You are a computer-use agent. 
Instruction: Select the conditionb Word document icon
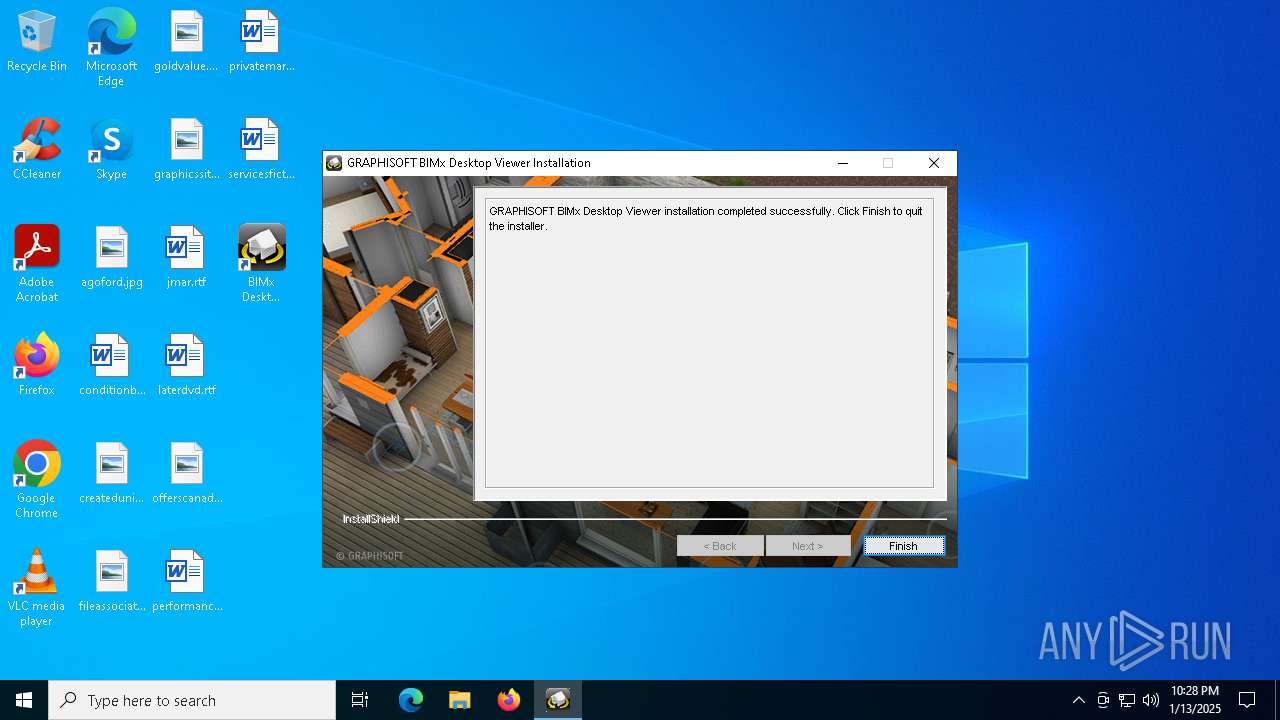[x=111, y=365]
